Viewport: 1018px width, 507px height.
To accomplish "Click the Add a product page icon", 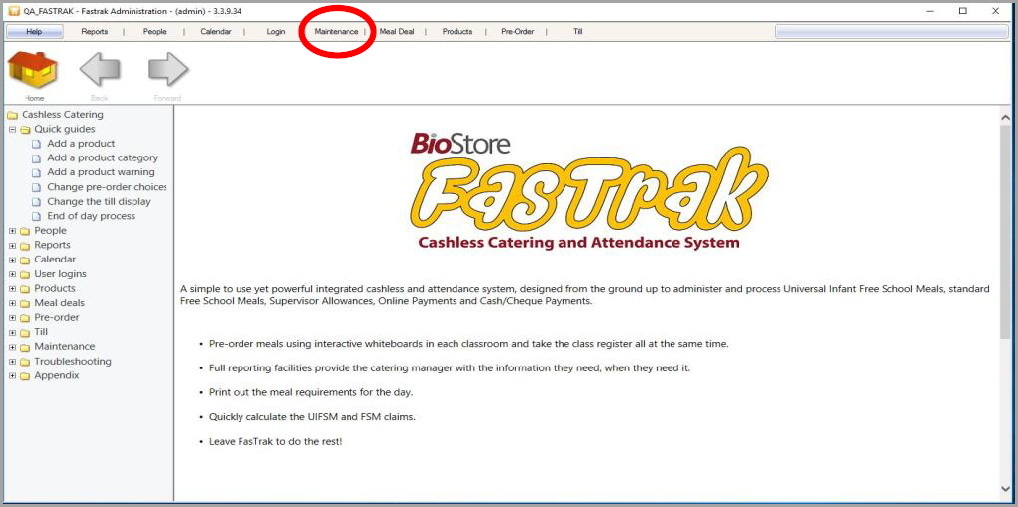I will click(36, 144).
